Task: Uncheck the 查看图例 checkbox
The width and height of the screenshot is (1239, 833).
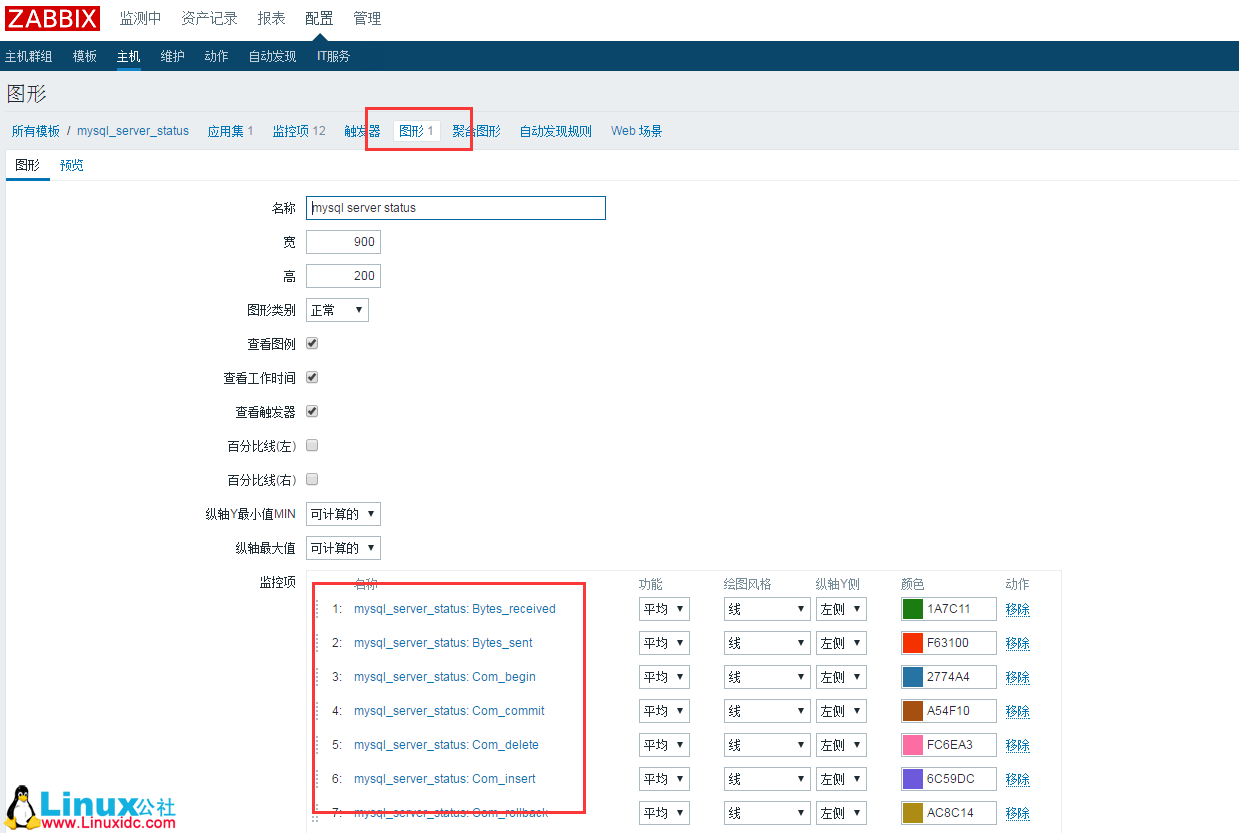Action: point(311,343)
